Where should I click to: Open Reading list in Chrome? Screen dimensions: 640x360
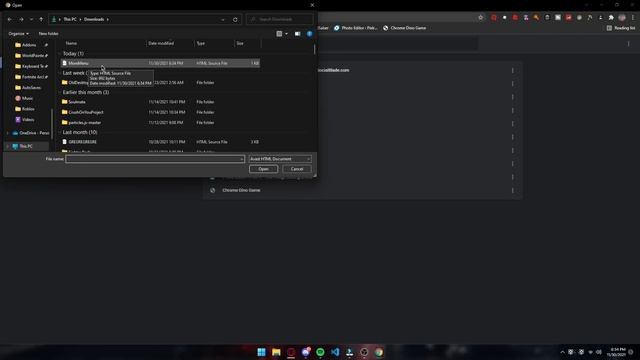coord(621,28)
